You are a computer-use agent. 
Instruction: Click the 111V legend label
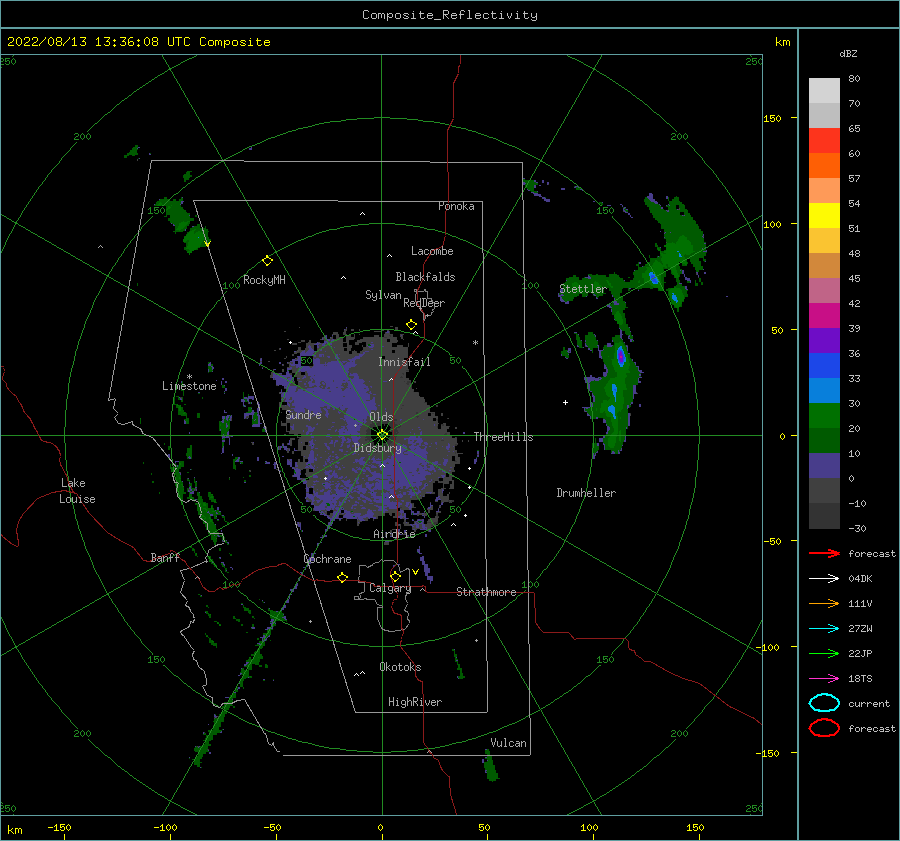pyautogui.click(x=860, y=603)
